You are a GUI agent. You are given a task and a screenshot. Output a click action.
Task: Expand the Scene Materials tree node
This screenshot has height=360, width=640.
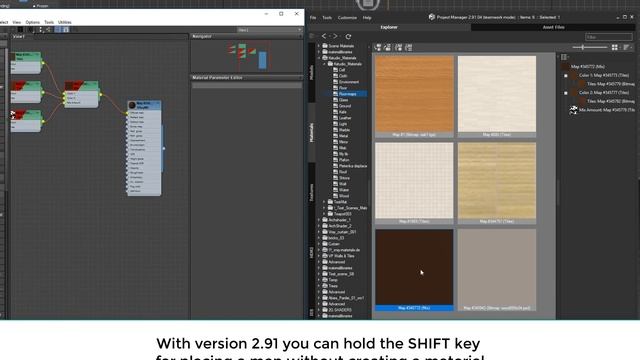click(319, 46)
